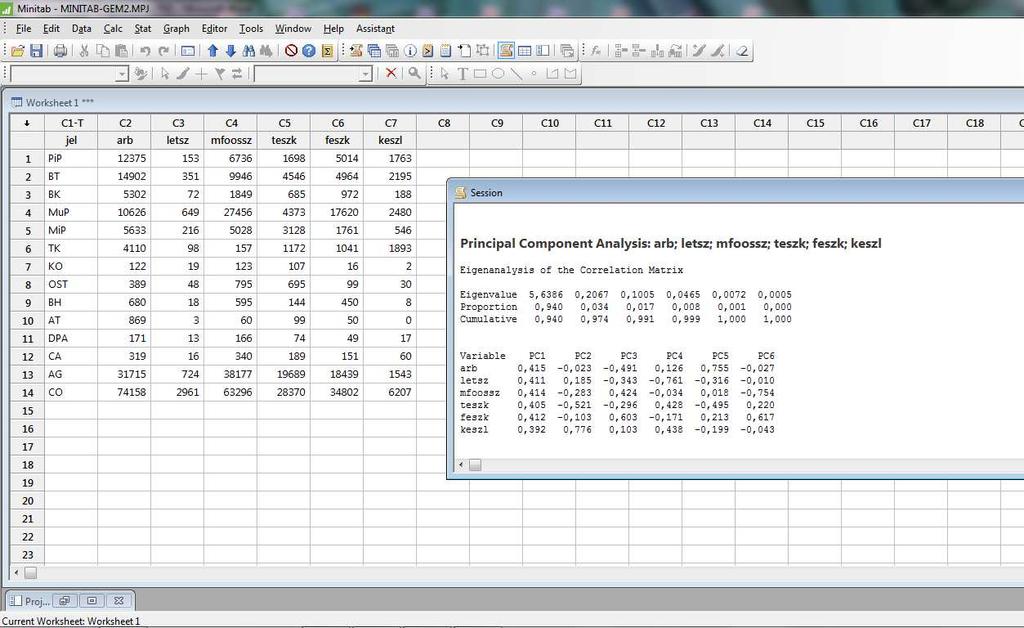Open the Editor menu
The height and width of the screenshot is (628, 1024).
214,29
